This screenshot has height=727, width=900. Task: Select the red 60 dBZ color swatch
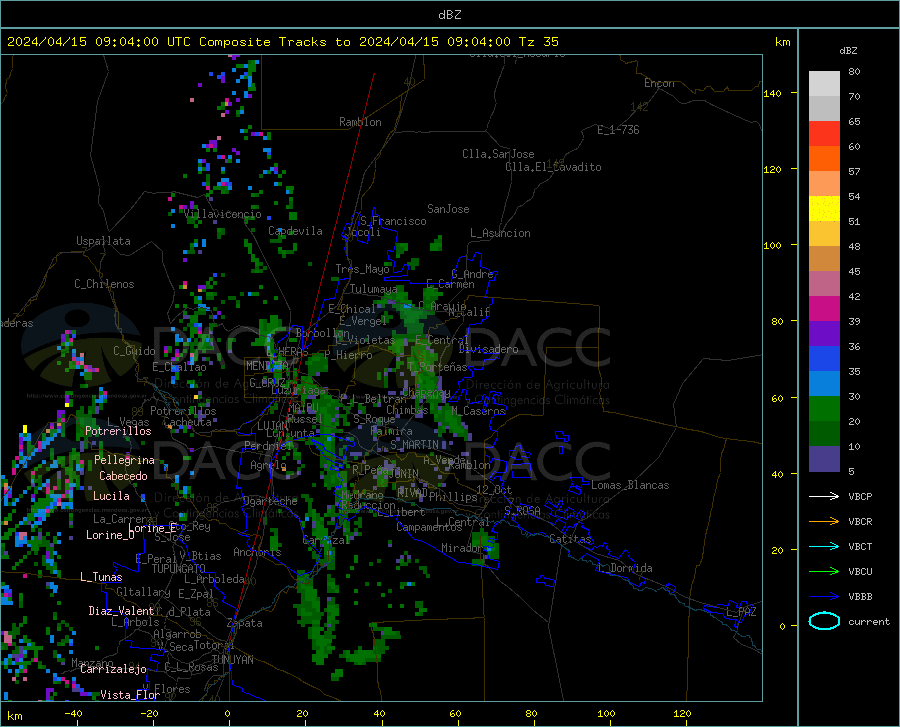[x=824, y=134]
